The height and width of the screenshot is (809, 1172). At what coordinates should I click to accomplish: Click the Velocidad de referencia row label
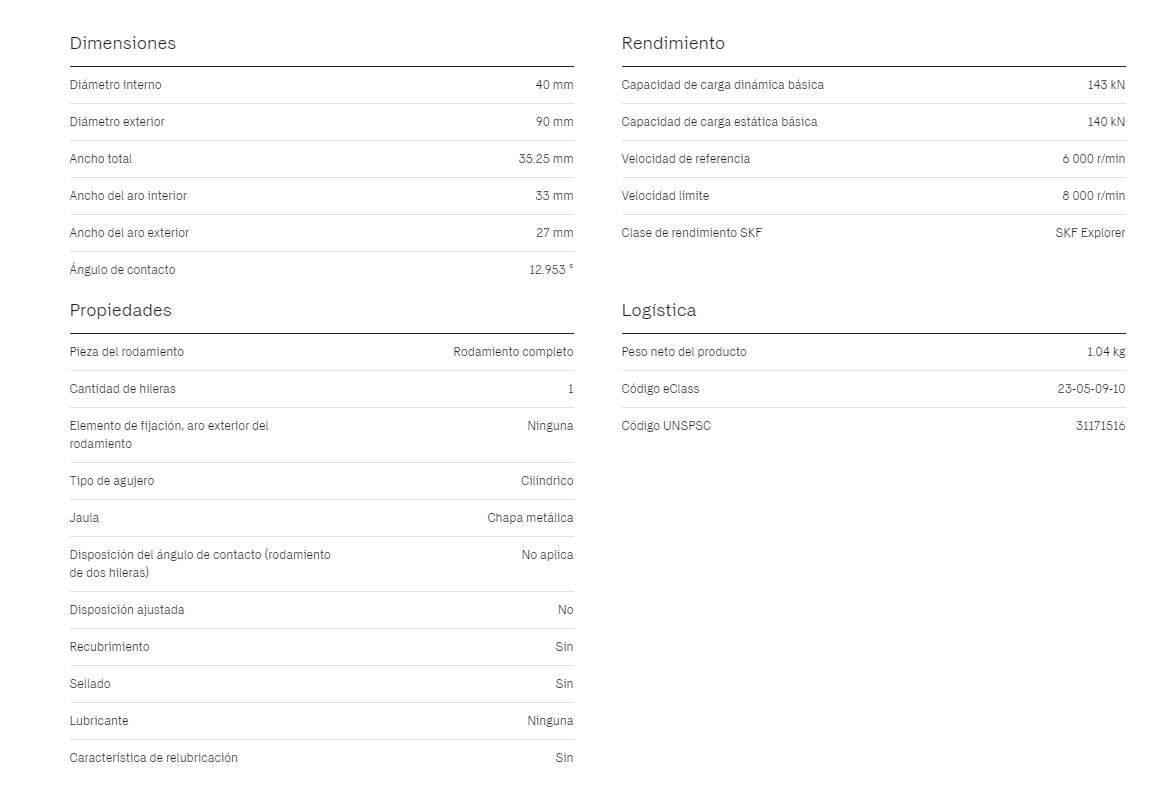click(685, 159)
